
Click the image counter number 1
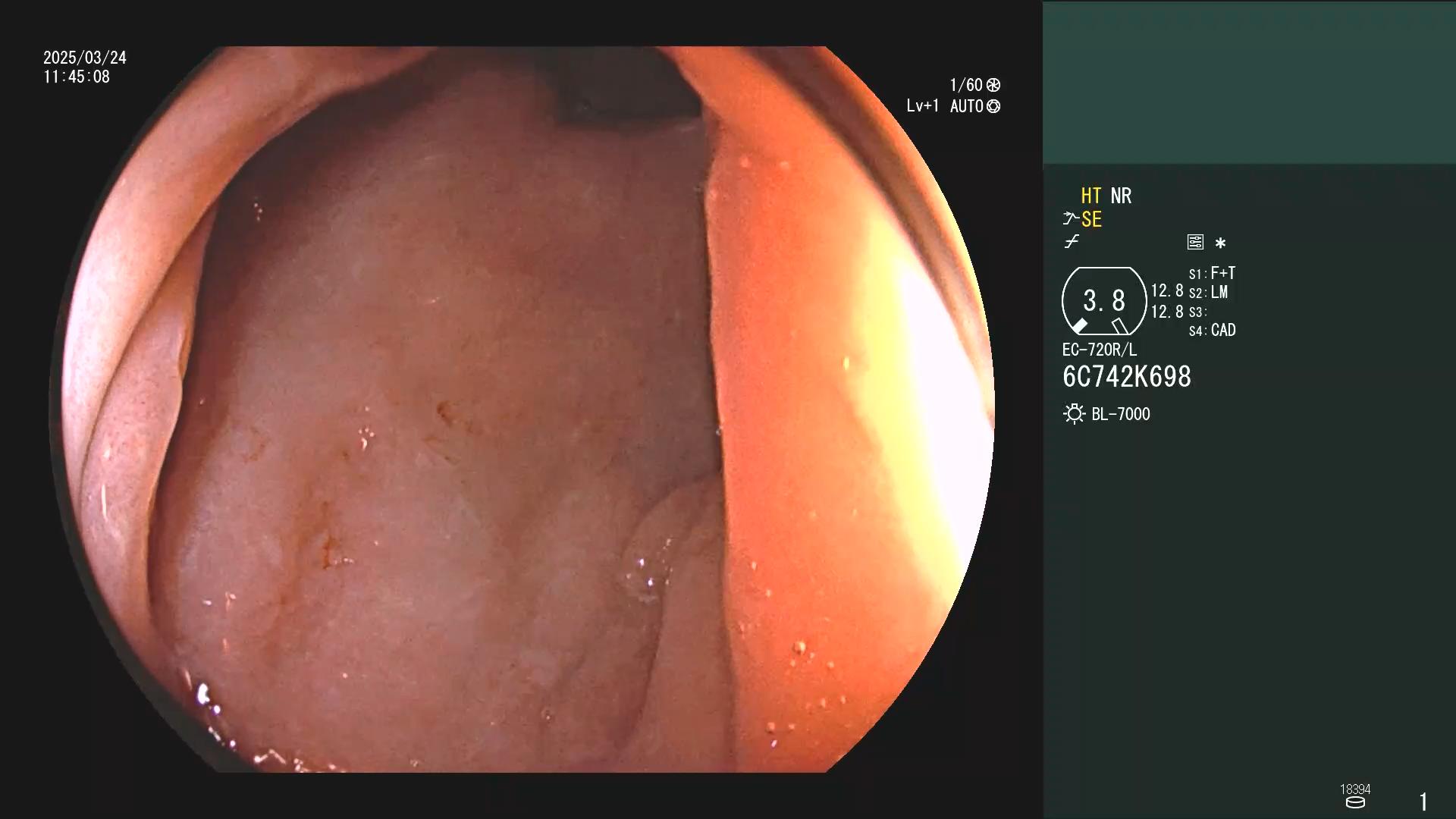tap(1423, 802)
